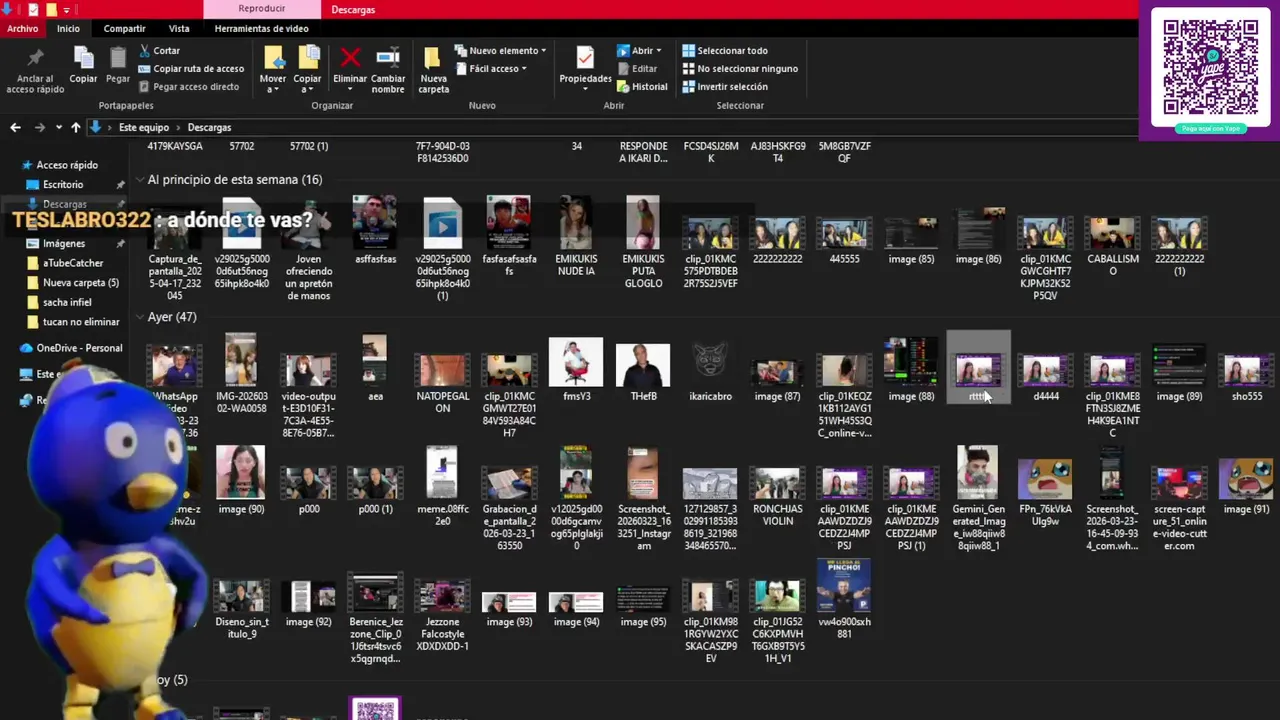Expand the Fácil acceso dropdown

click(x=491, y=68)
